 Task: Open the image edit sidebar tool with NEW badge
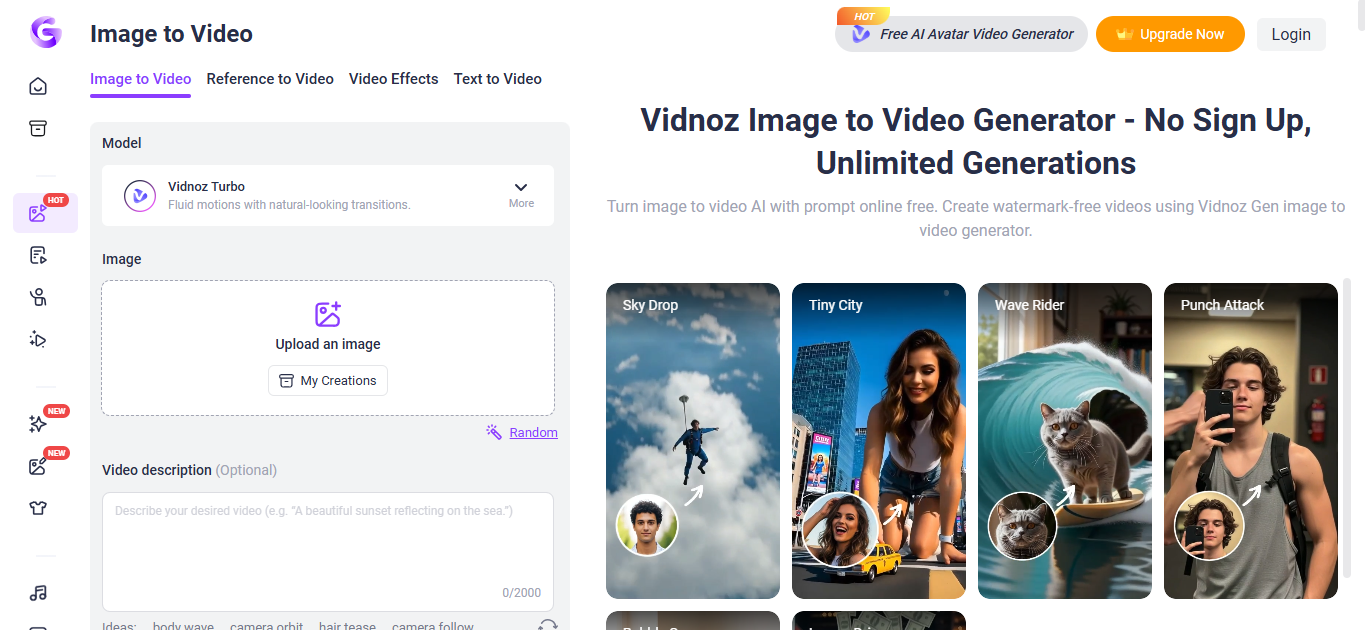38,466
